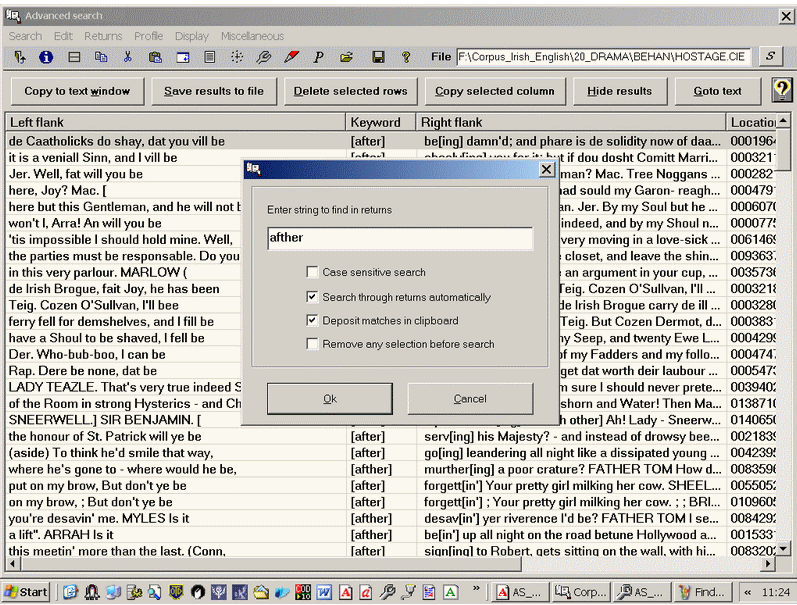
Task: Check Remove any selection before search
Action: coord(313,344)
